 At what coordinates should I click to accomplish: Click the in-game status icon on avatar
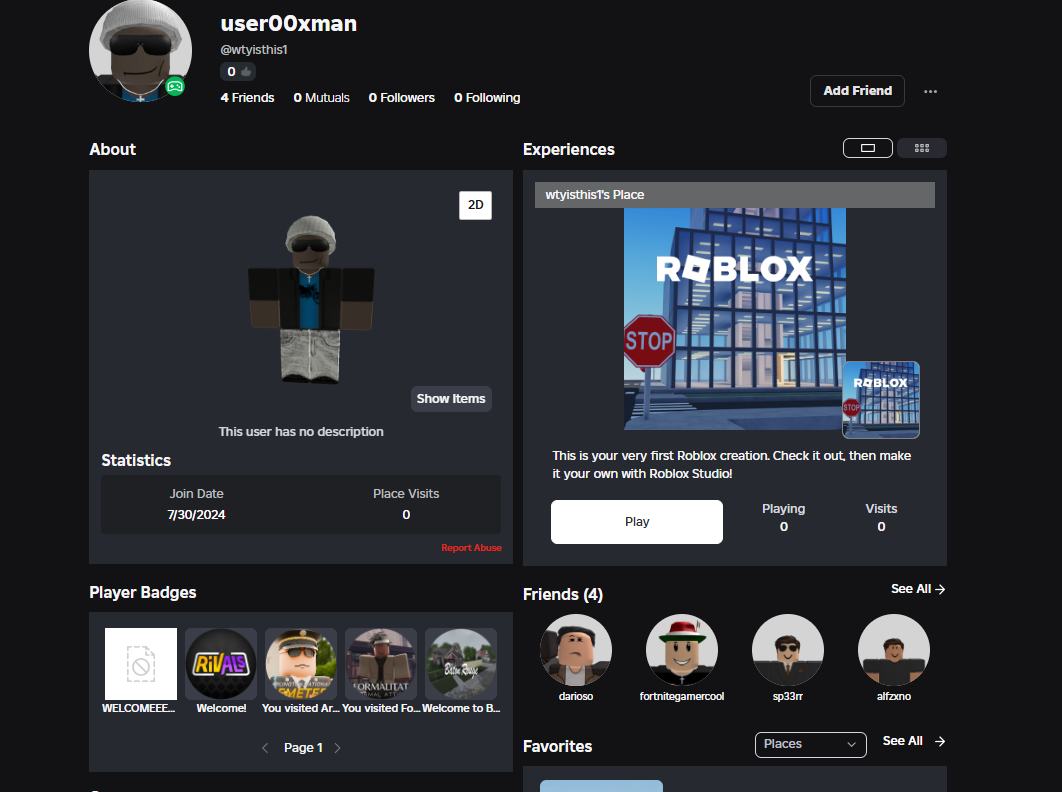tap(175, 86)
